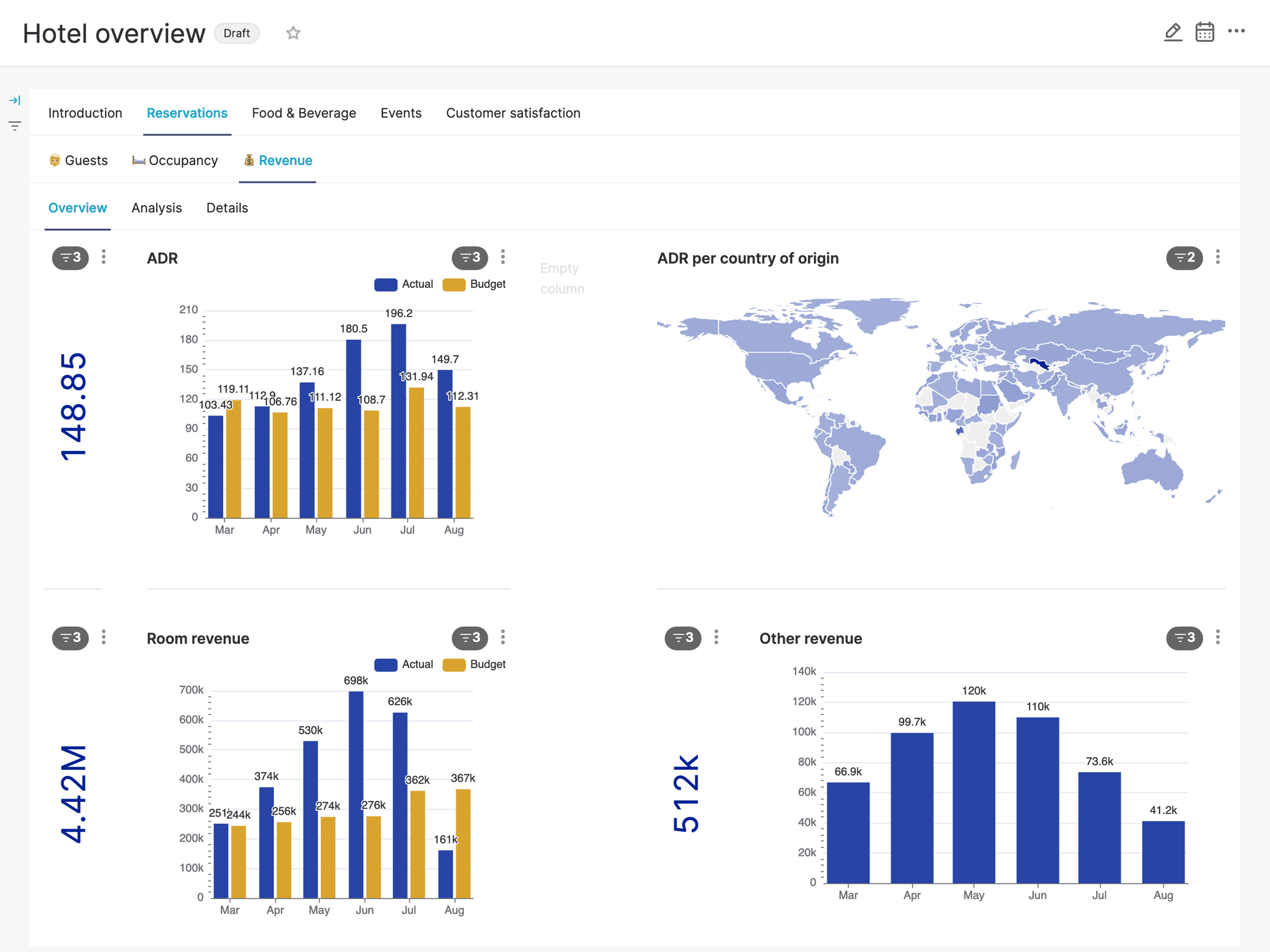Switch to Food & Beverage tab
Image resolution: width=1270 pixels, height=952 pixels.
click(304, 113)
